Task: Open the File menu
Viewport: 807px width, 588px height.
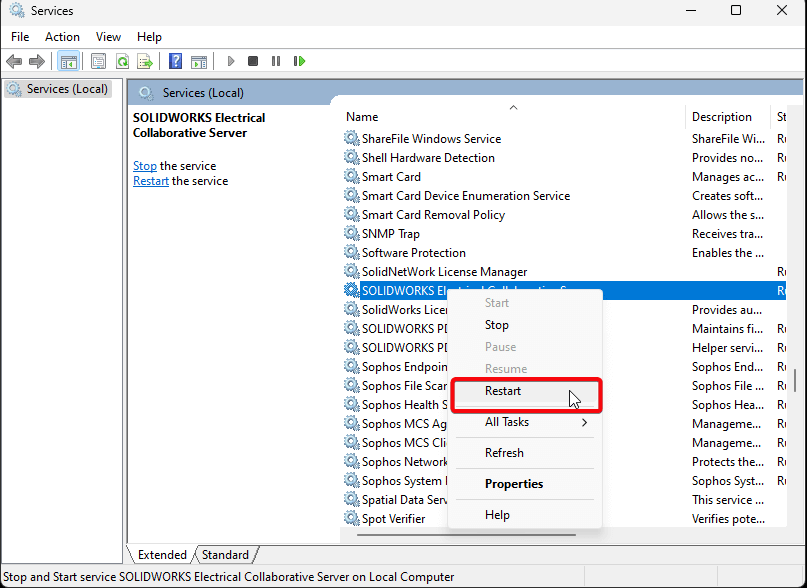Action: coord(20,37)
